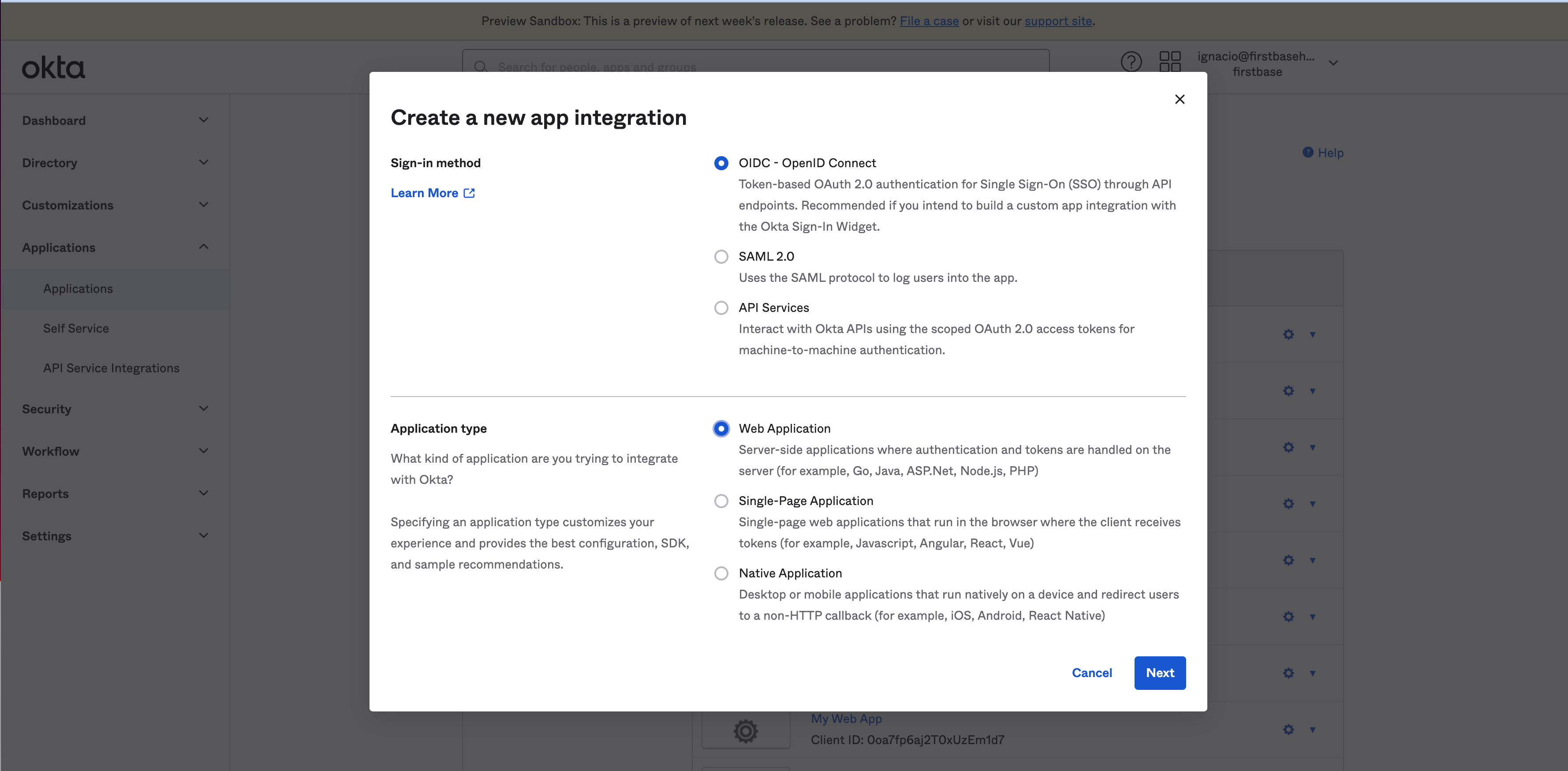
Task: Expand the Customizations sidebar section
Action: point(115,205)
